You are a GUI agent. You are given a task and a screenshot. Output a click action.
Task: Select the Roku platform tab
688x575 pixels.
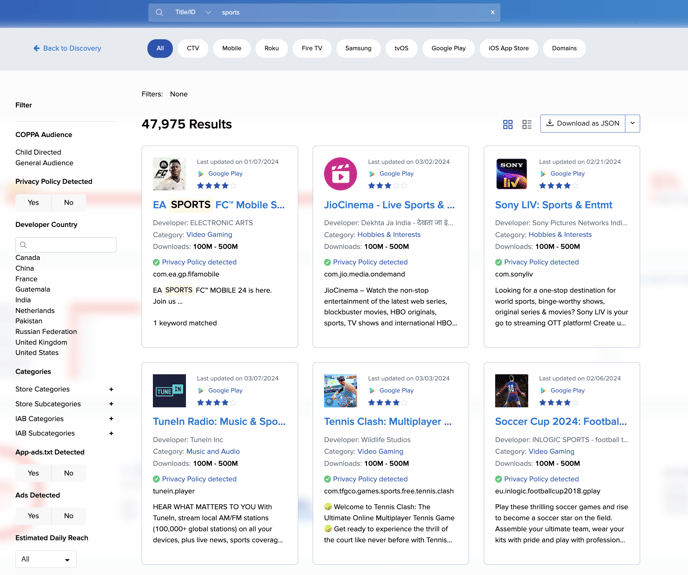(x=272, y=48)
